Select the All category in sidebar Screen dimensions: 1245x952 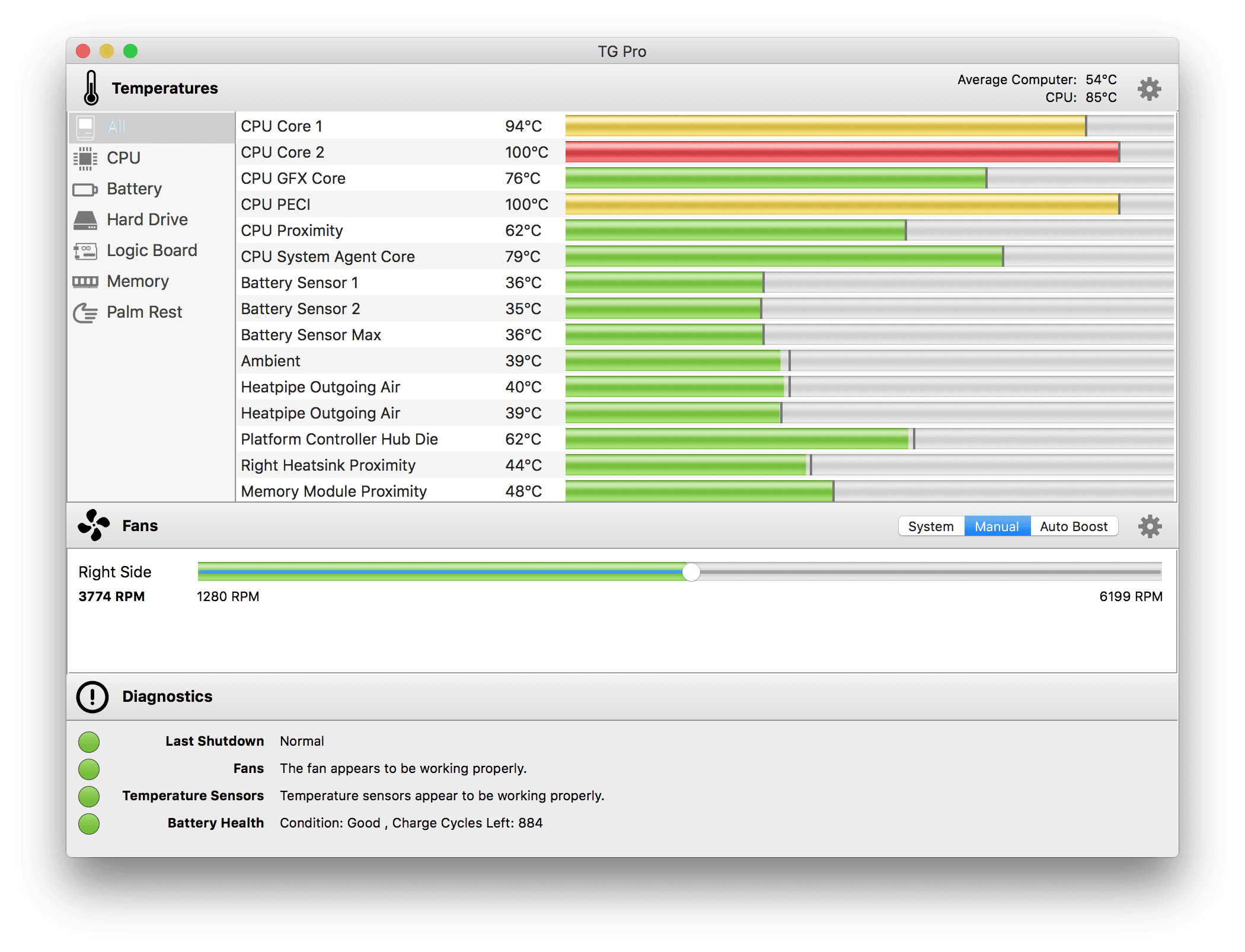[x=152, y=127]
